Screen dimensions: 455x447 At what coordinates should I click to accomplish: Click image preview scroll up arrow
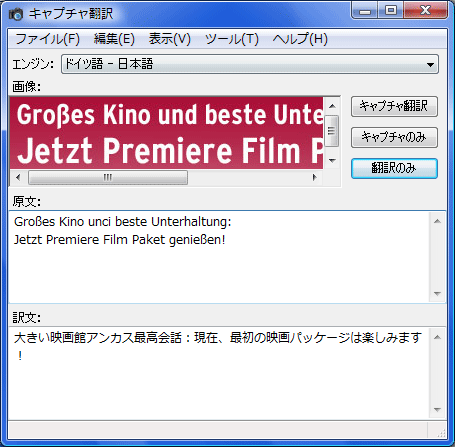pos(332,106)
